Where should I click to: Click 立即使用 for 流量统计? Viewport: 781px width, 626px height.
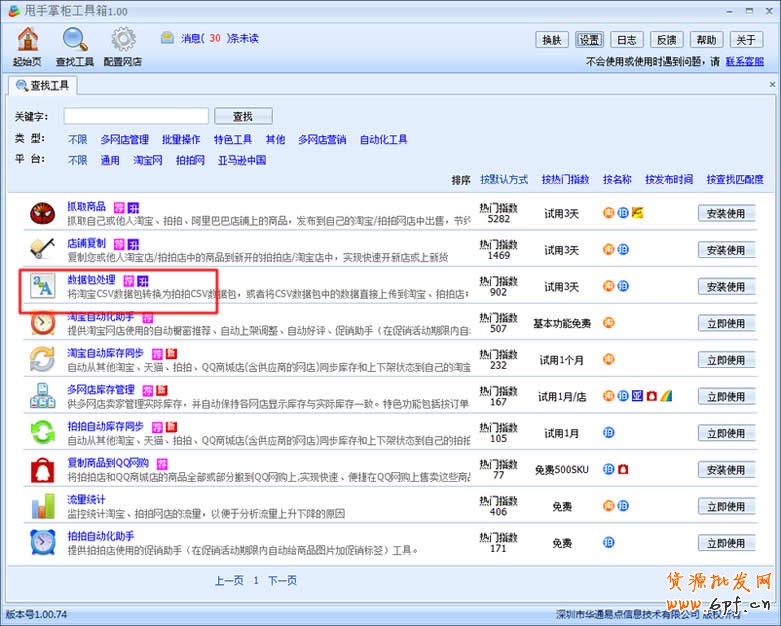[x=726, y=506]
